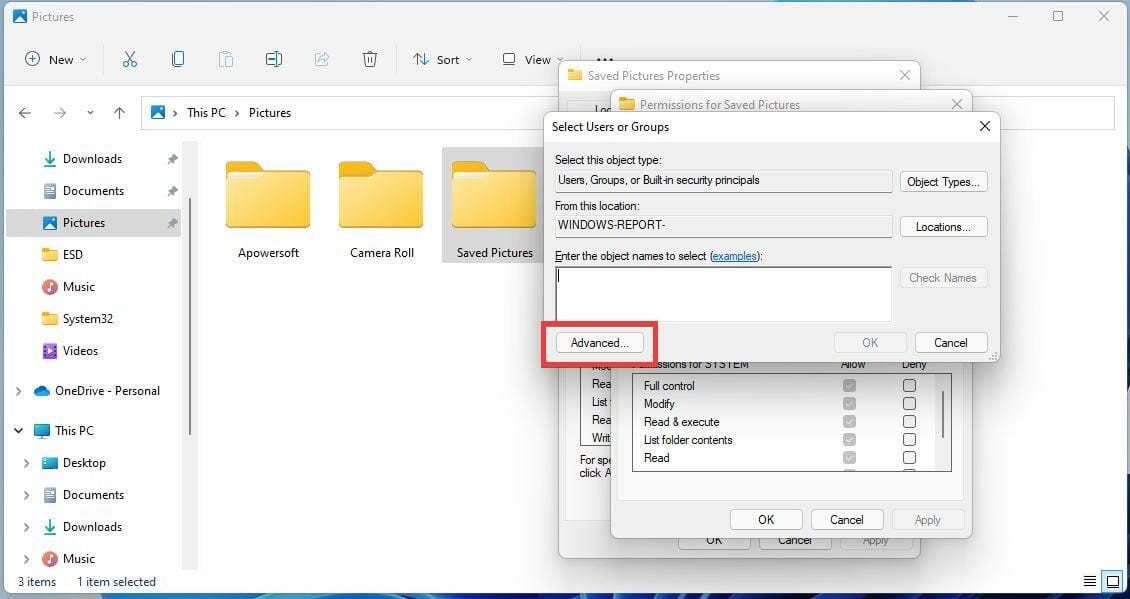Screen dimensions: 1130x599
Task: Expand Downloads under This PC
Action: (27, 527)
